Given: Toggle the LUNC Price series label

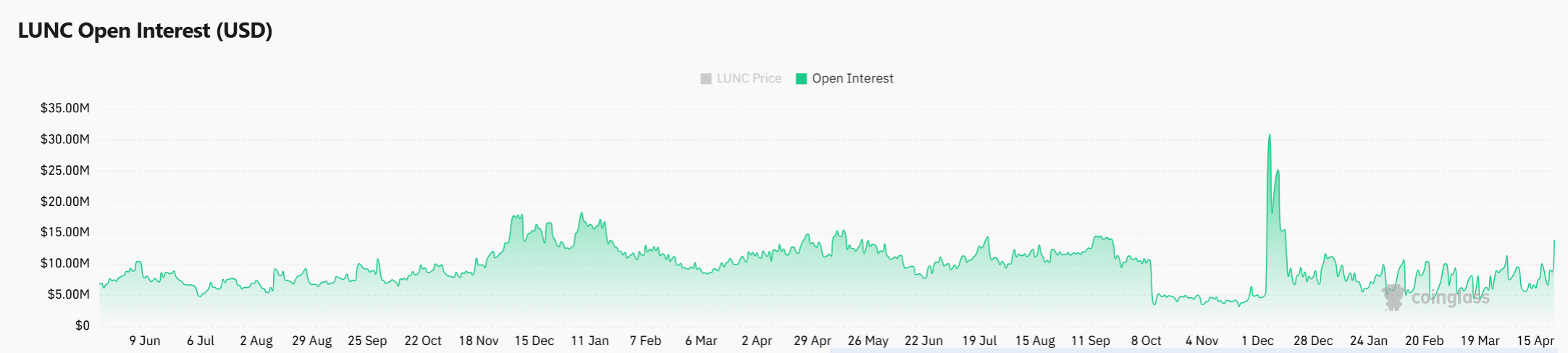Looking at the screenshot, I should [x=749, y=78].
